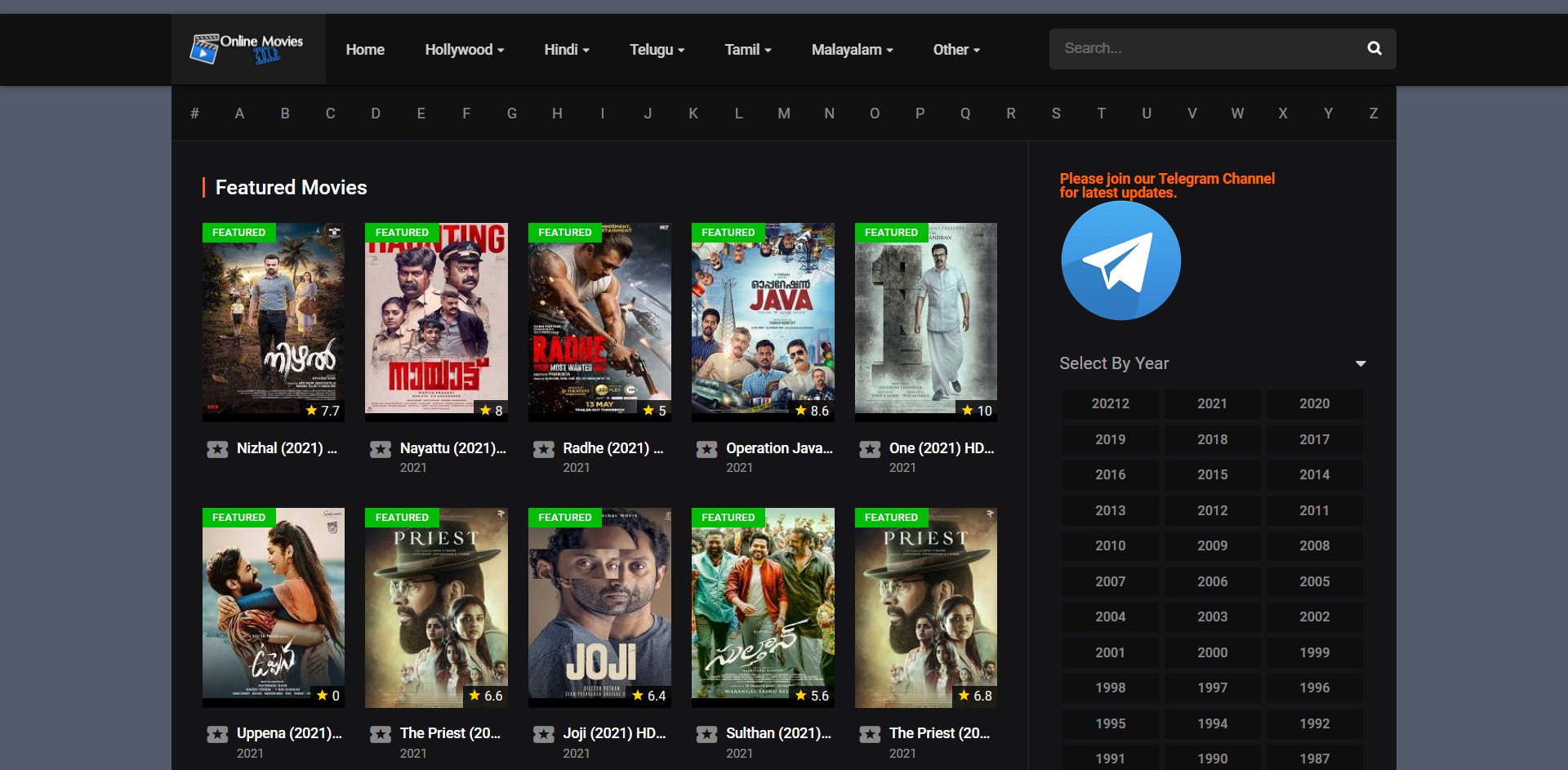Click the Online Movies site logo
This screenshot has height=770, width=1568.
pos(247,49)
